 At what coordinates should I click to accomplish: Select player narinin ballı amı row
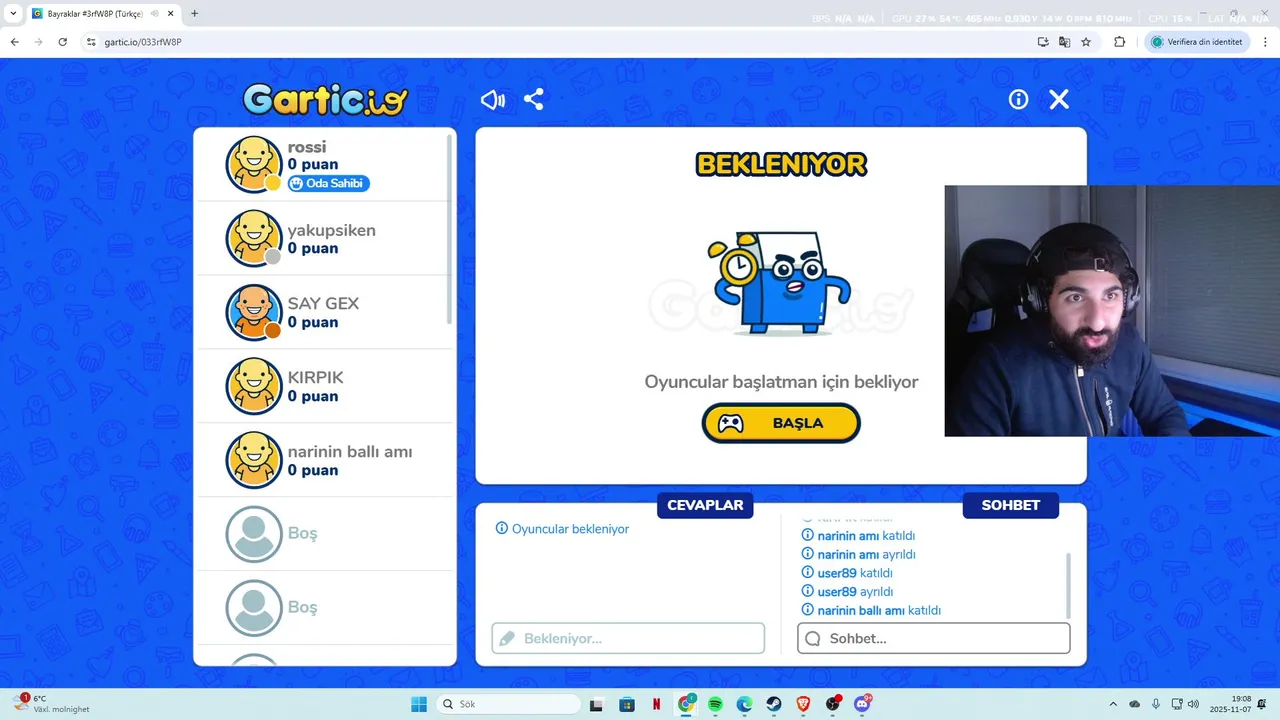click(325, 460)
